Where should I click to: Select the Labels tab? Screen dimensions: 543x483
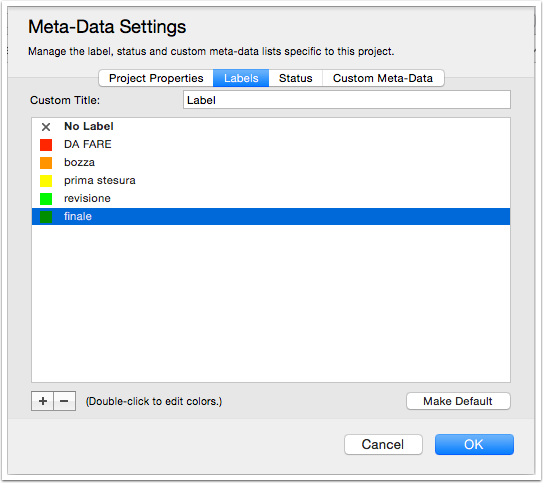point(241,78)
